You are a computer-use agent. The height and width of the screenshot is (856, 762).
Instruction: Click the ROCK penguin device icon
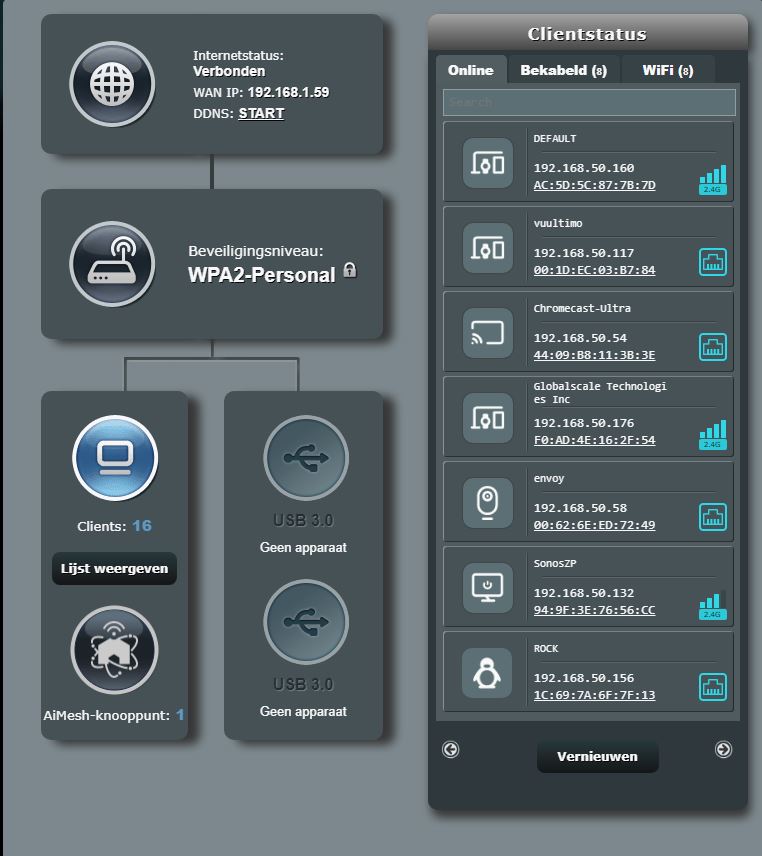pyautogui.click(x=488, y=674)
